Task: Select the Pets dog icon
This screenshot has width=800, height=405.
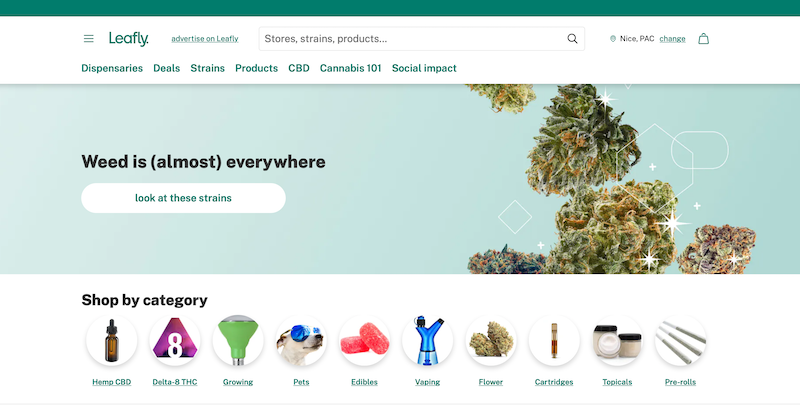Action: pyautogui.click(x=301, y=340)
